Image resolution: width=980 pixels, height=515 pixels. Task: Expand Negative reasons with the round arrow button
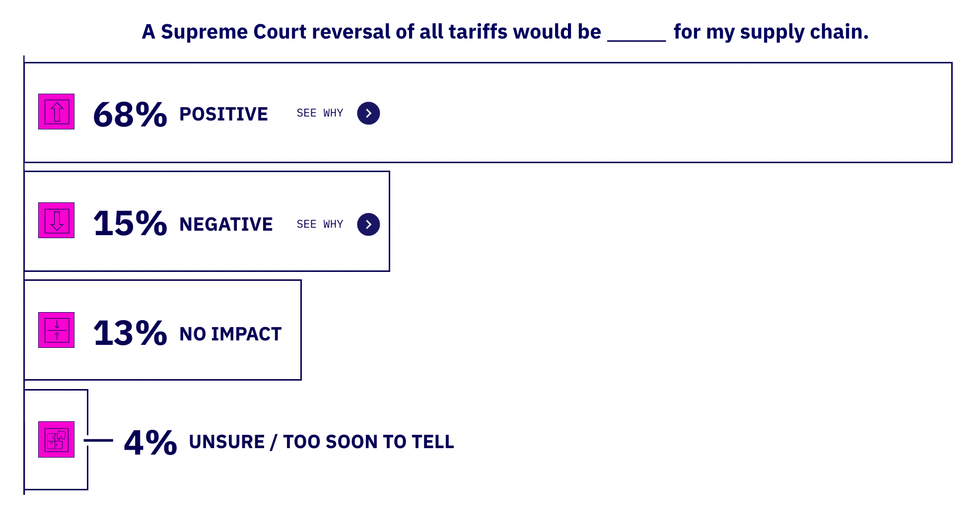click(x=368, y=224)
